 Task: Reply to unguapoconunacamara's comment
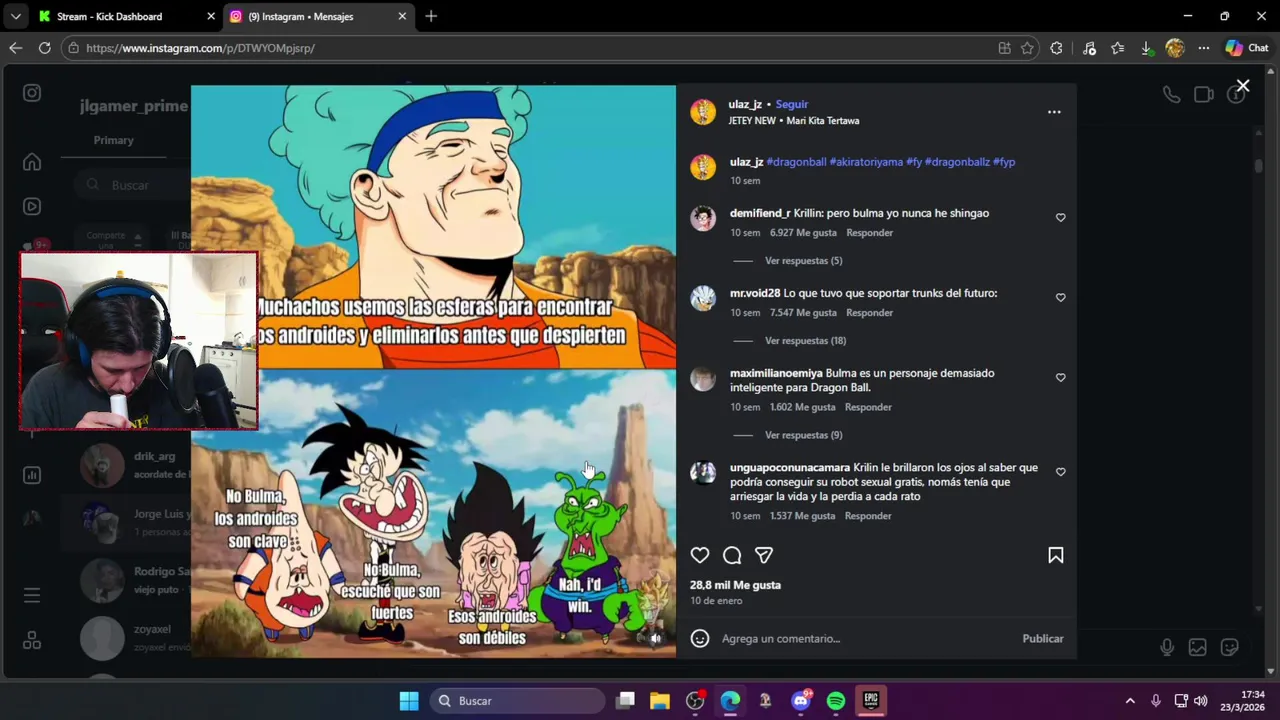pos(868,516)
